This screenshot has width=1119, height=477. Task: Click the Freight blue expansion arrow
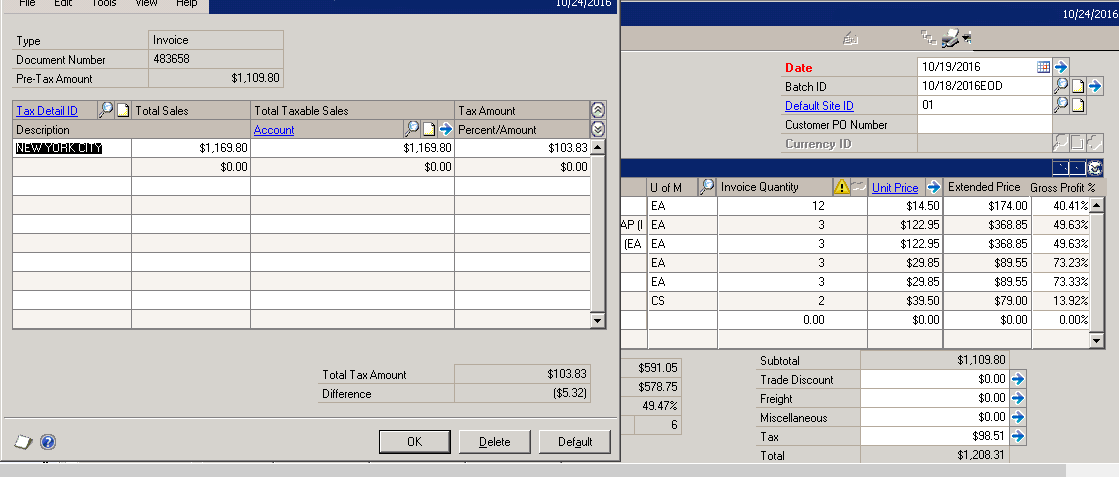click(x=1018, y=398)
